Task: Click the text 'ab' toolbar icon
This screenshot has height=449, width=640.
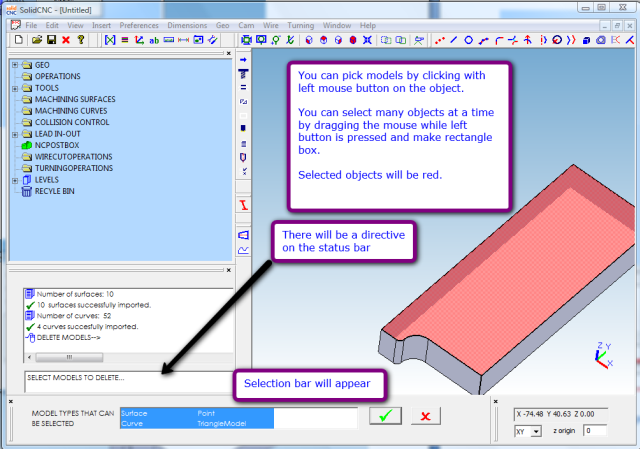Action: pyautogui.click(x=154, y=40)
